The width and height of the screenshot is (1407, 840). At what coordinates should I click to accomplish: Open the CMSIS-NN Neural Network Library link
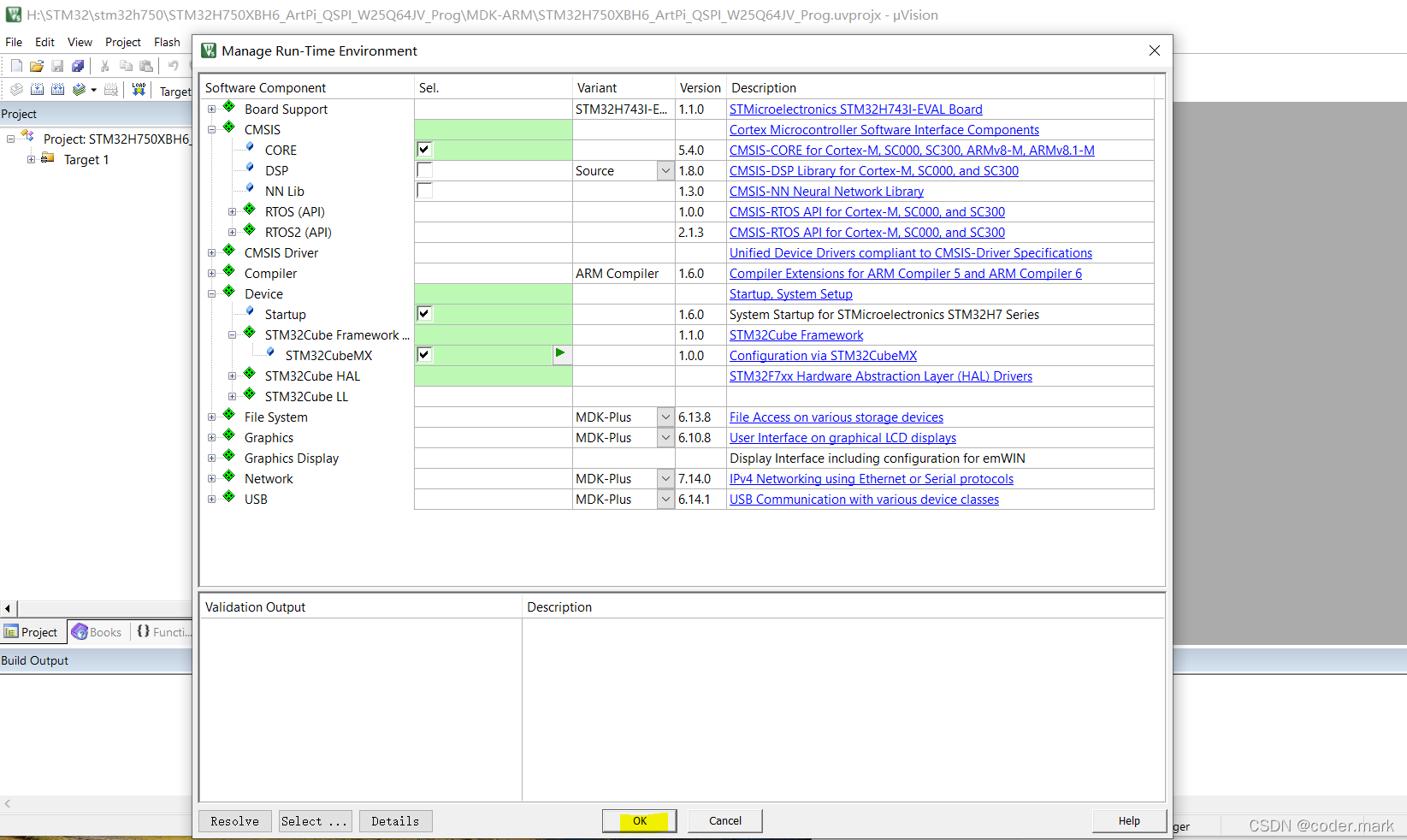(x=825, y=191)
